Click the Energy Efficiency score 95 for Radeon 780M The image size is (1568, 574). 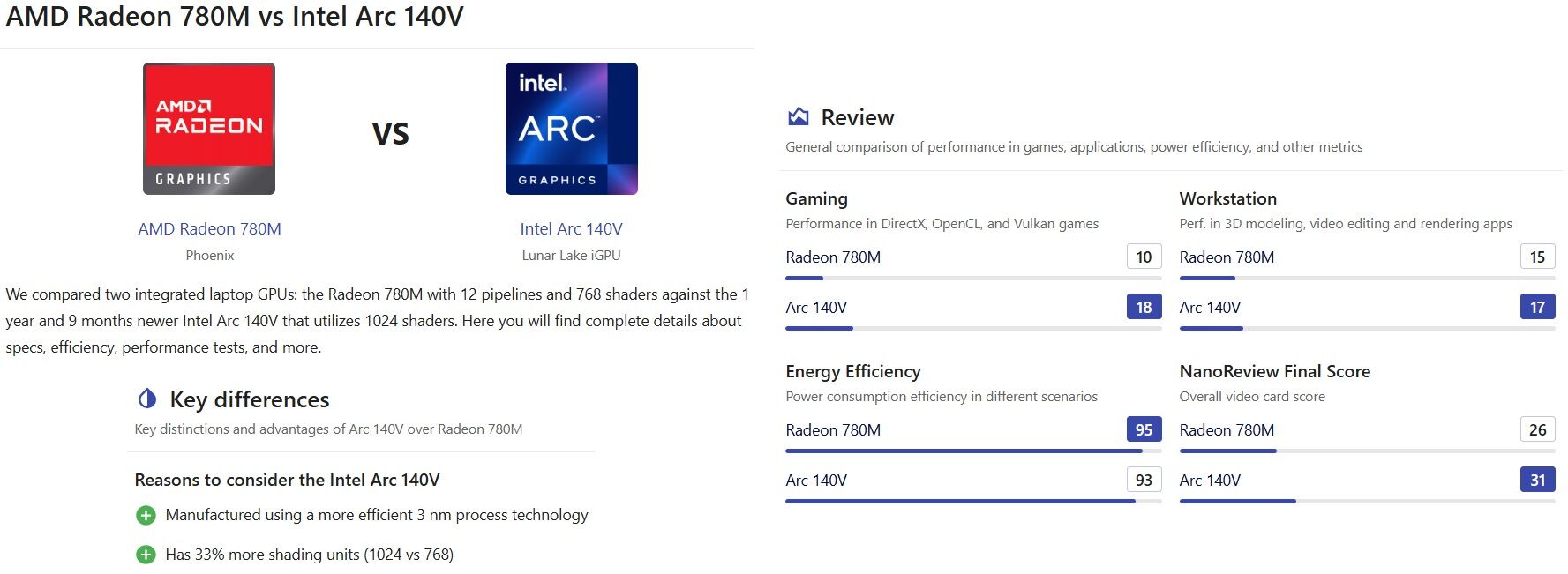point(1144,429)
